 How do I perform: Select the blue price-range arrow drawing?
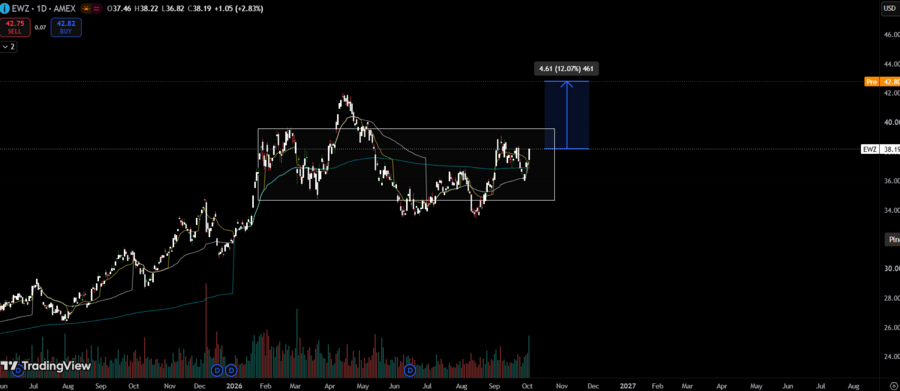pyautogui.click(x=567, y=115)
